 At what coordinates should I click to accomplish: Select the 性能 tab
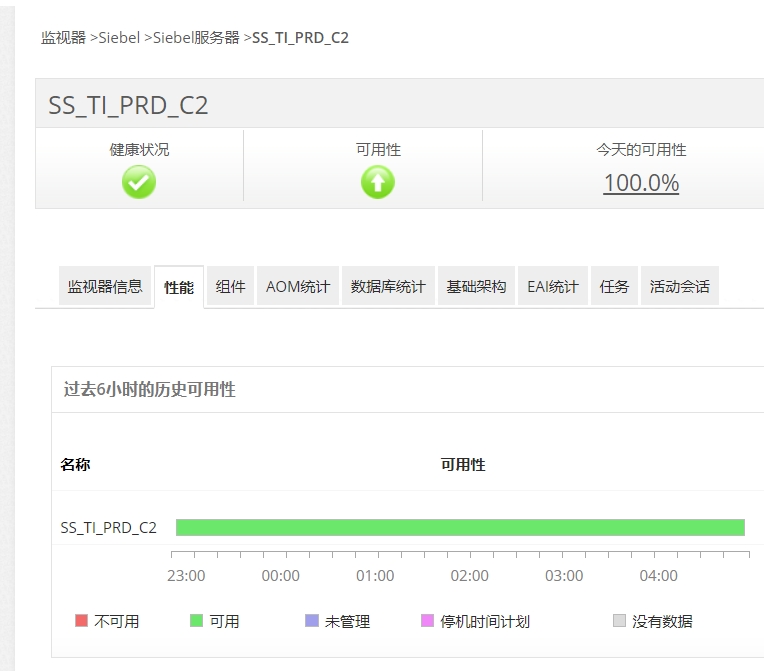click(179, 287)
